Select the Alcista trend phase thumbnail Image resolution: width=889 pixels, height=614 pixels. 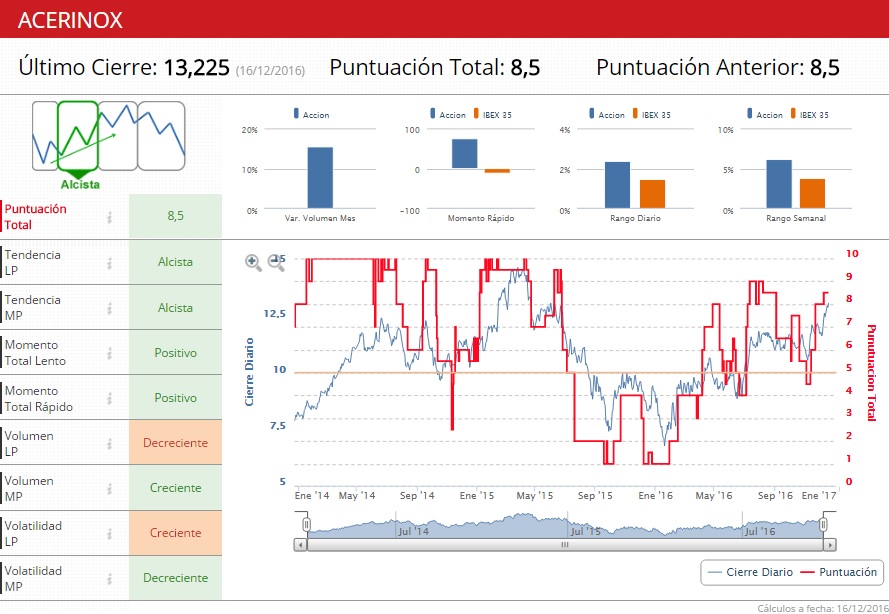78,136
